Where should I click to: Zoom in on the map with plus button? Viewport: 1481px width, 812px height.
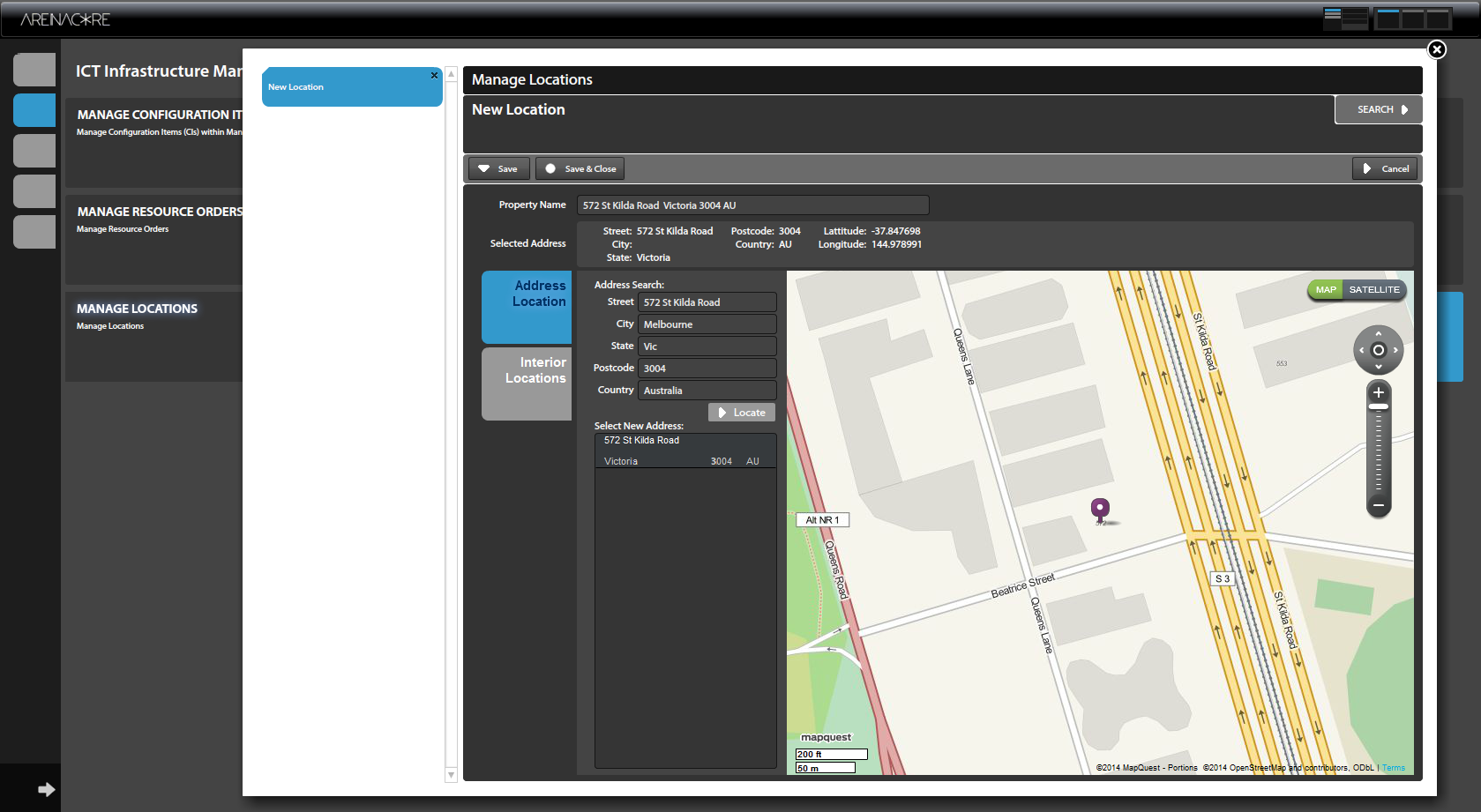(1378, 392)
